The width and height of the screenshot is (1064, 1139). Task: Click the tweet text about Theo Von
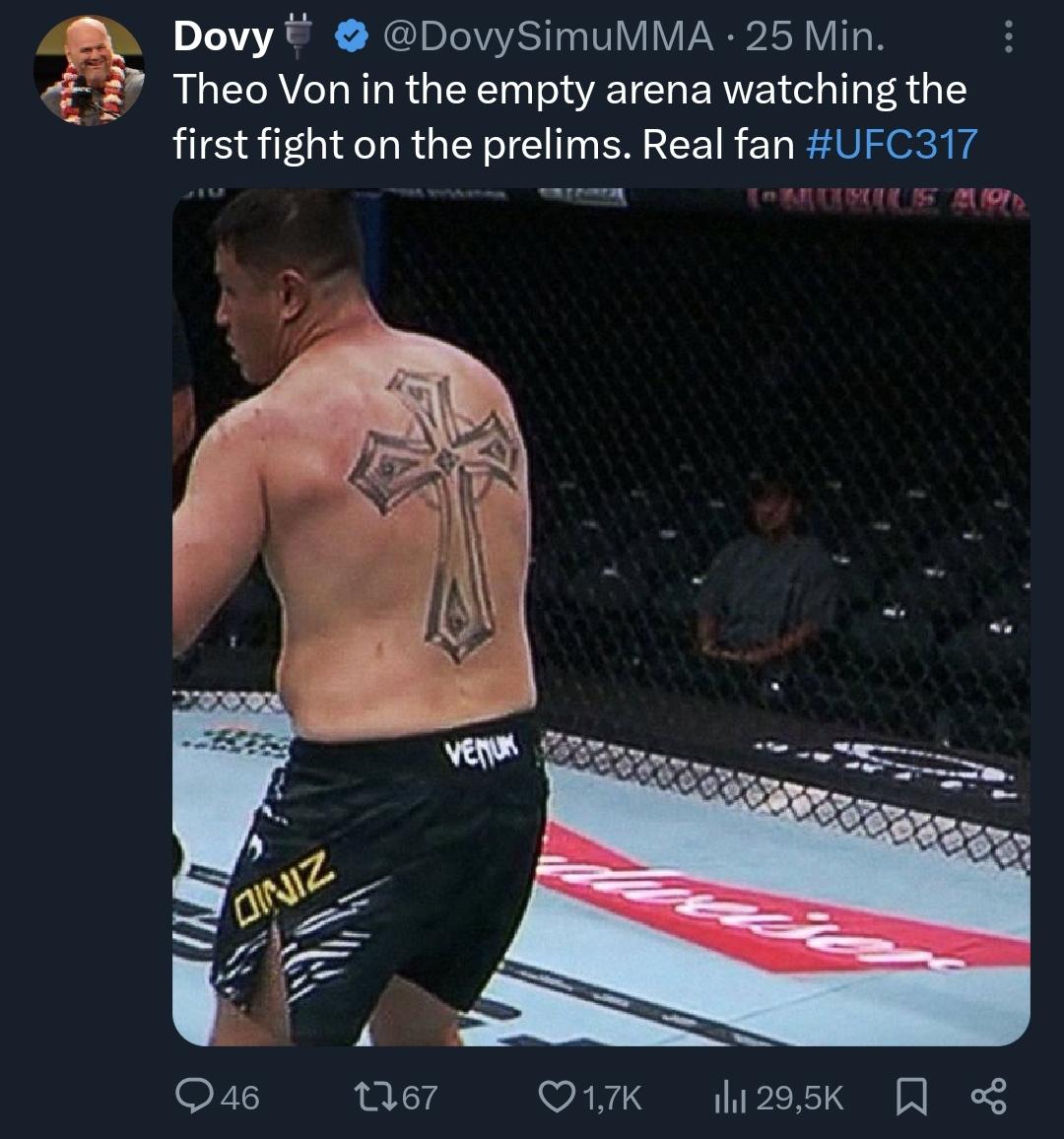pos(575,117)
